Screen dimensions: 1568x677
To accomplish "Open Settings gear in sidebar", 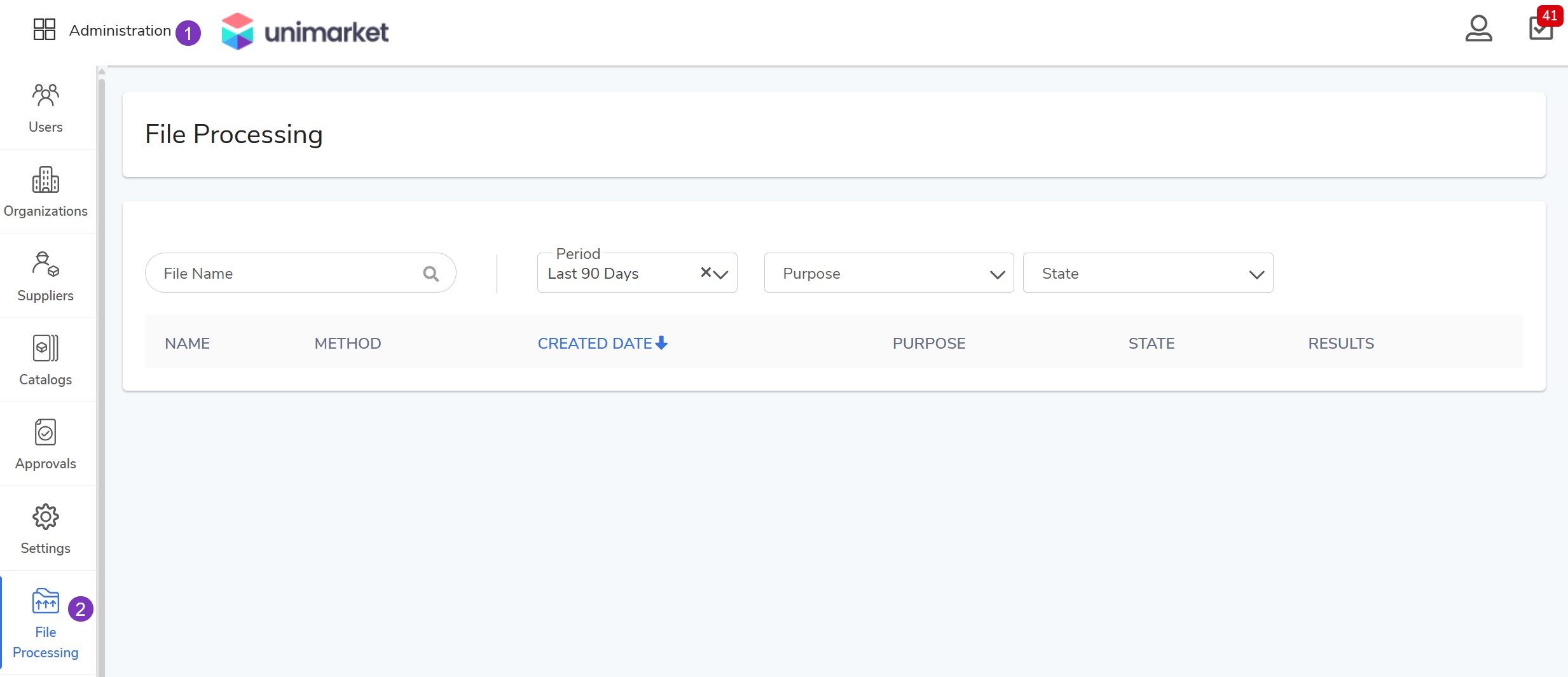I will [46, 517].
